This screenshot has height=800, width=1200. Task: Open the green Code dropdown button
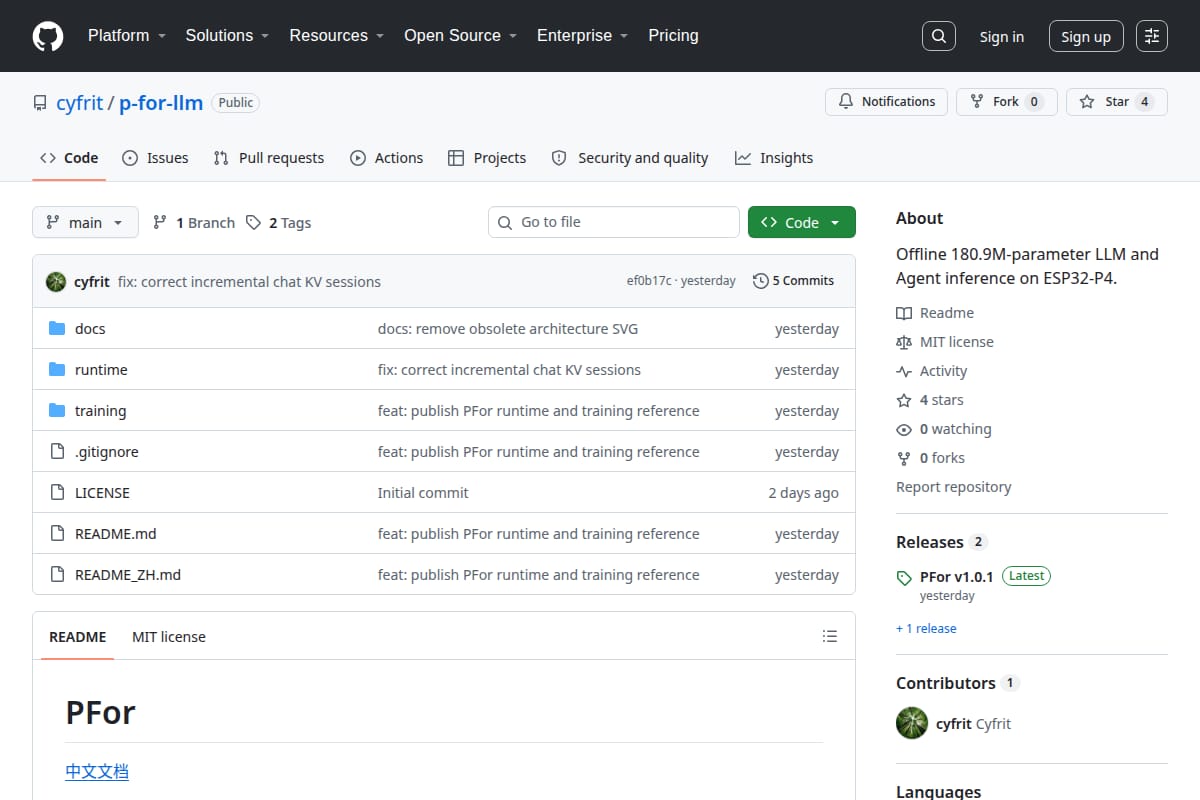(x=802, y=222)
